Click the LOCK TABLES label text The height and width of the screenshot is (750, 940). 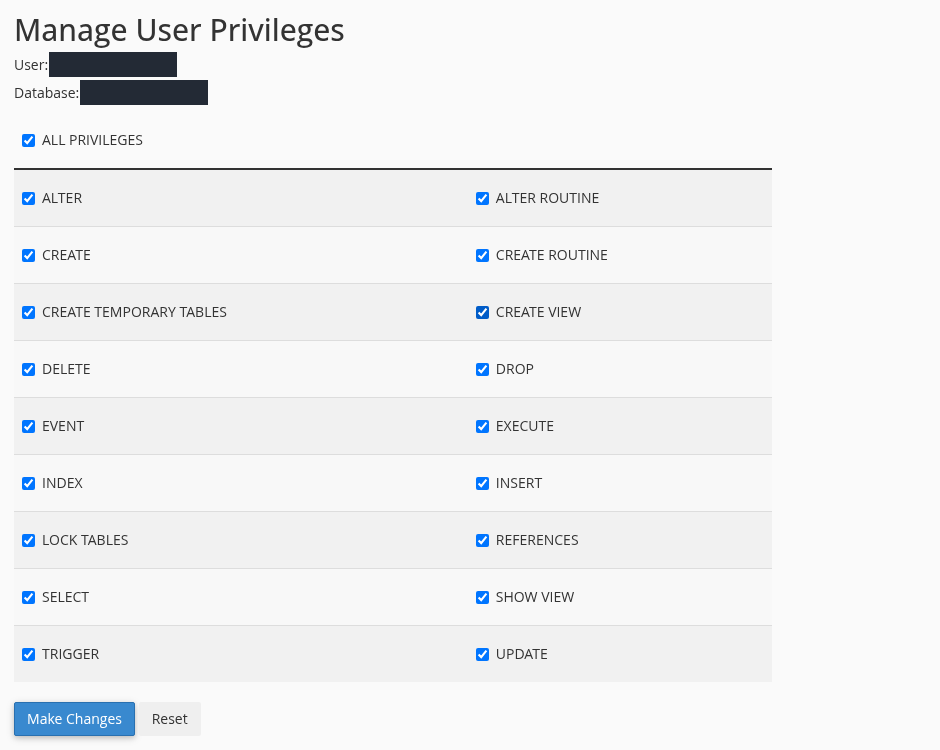pyautogui.click(x=85, y=540)
